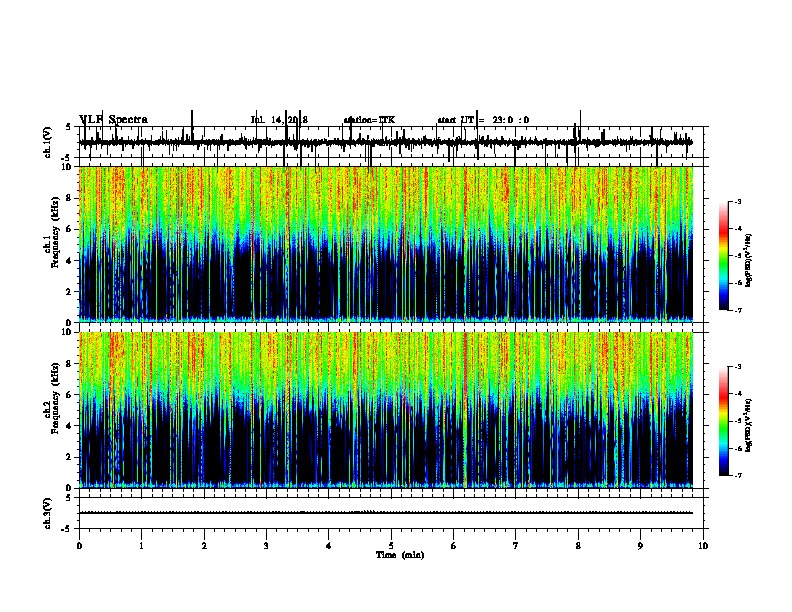Click the "-3" tick on ch.1 color bar

pos(737,202)
